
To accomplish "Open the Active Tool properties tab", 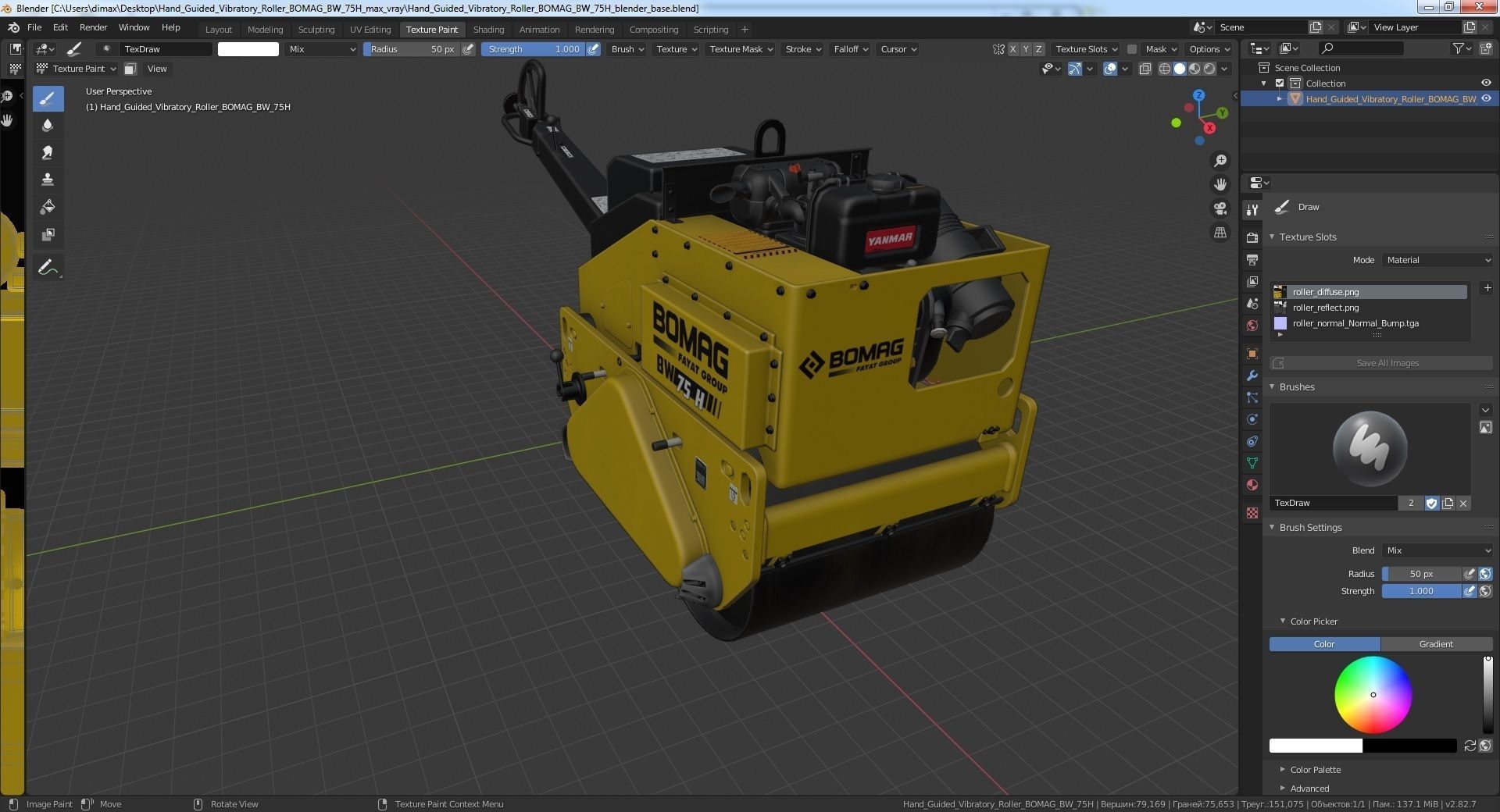I will pos(1252,209).
